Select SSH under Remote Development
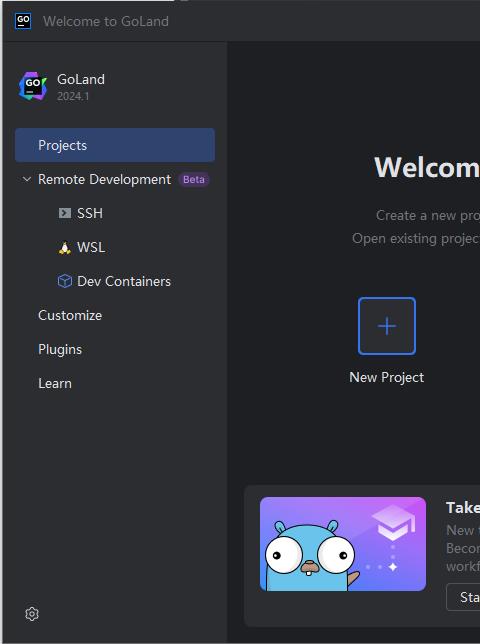This screenshot has height=644, width=480. point(90,213)
